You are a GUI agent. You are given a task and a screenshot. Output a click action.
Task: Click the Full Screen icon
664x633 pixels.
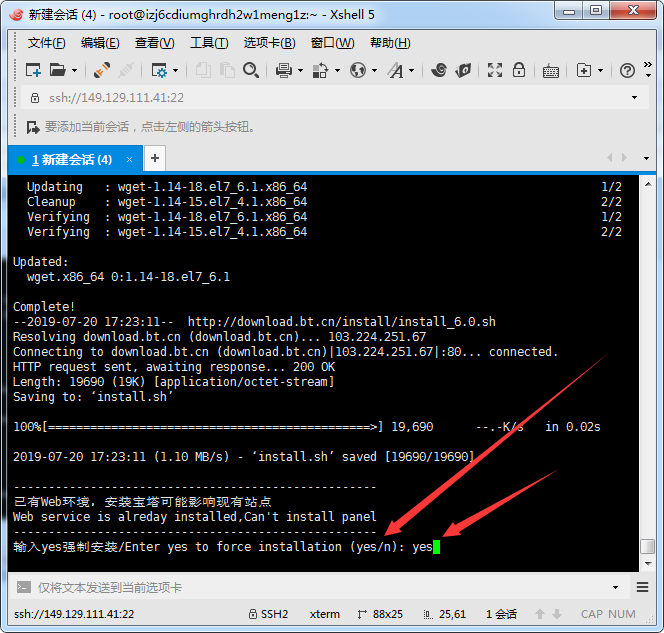coord(494,70)
